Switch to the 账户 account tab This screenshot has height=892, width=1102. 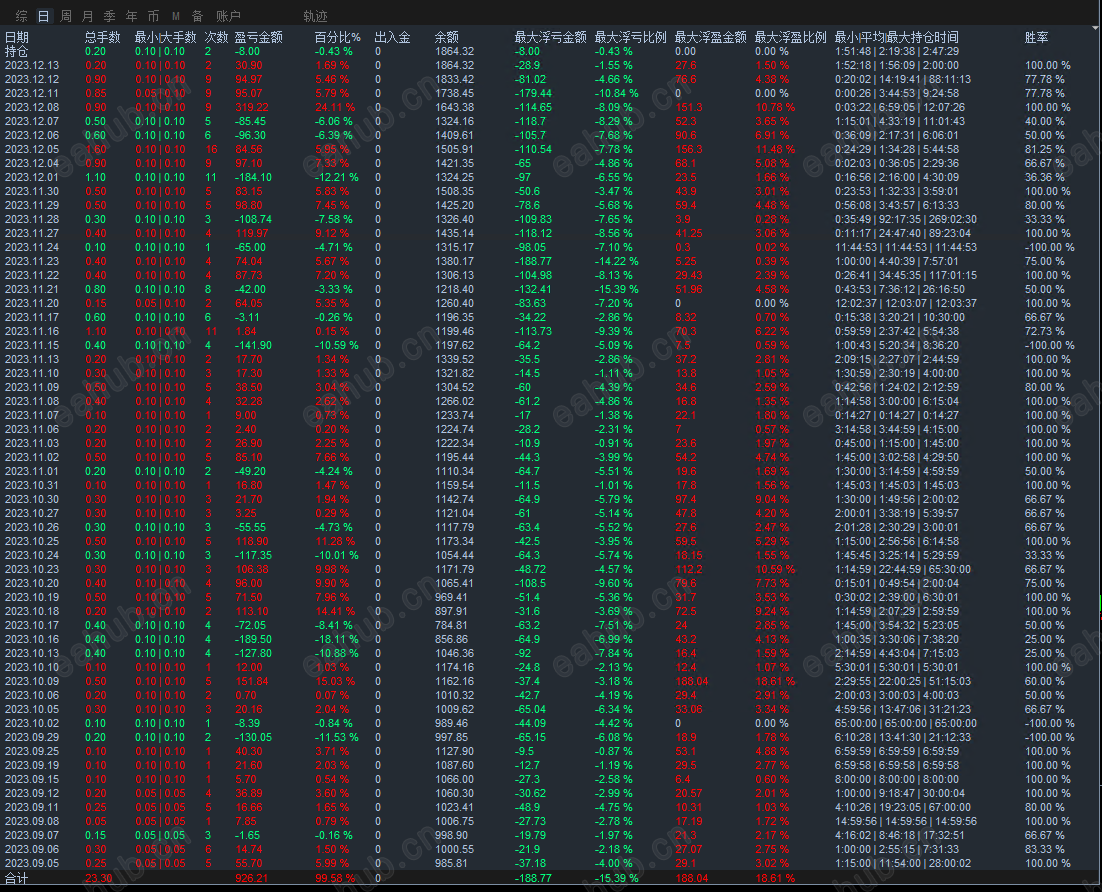[228, 15]
